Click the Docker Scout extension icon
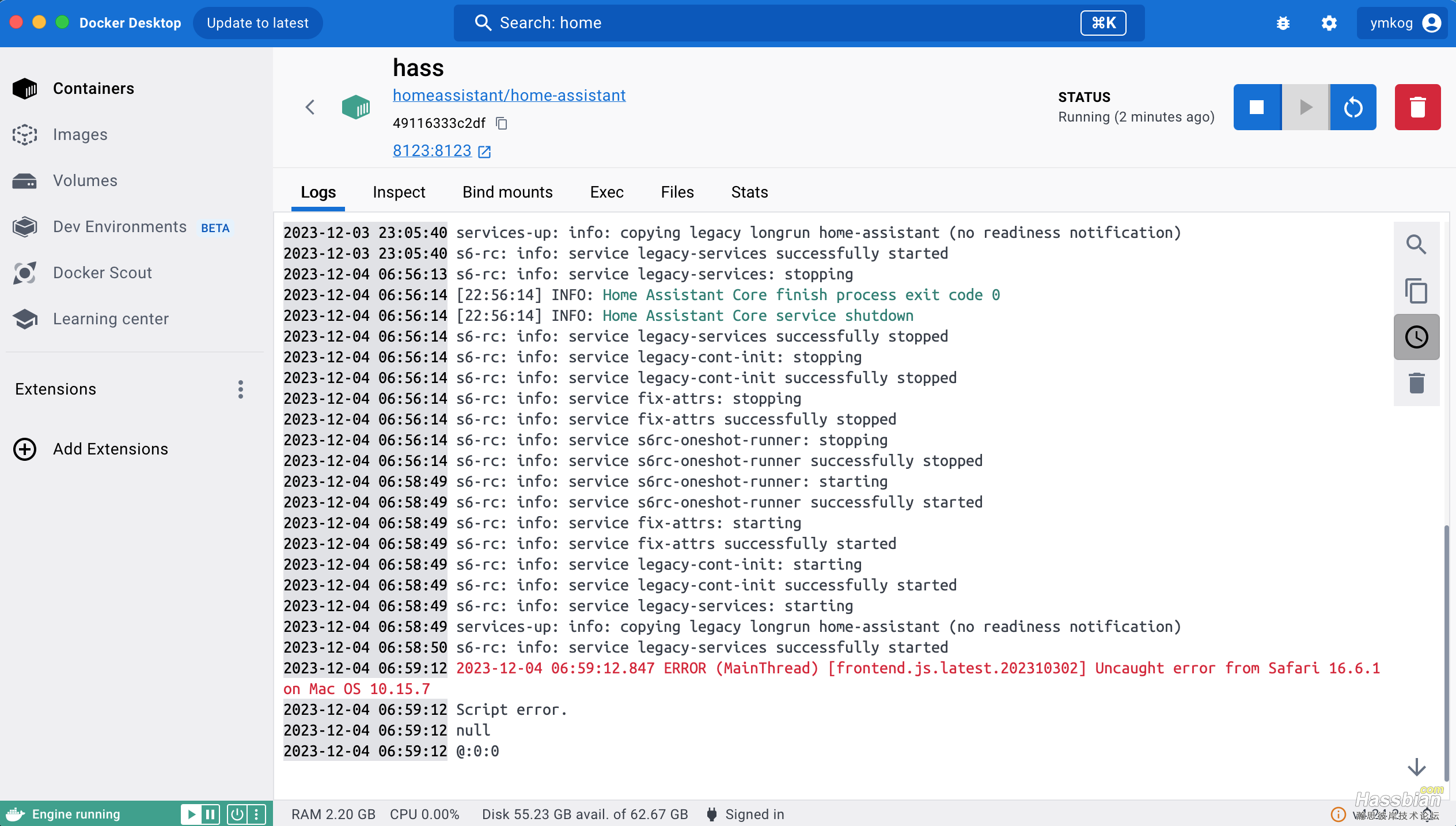Image resolution: width=1456 pixels, height=826 pixels. [26, 272]
